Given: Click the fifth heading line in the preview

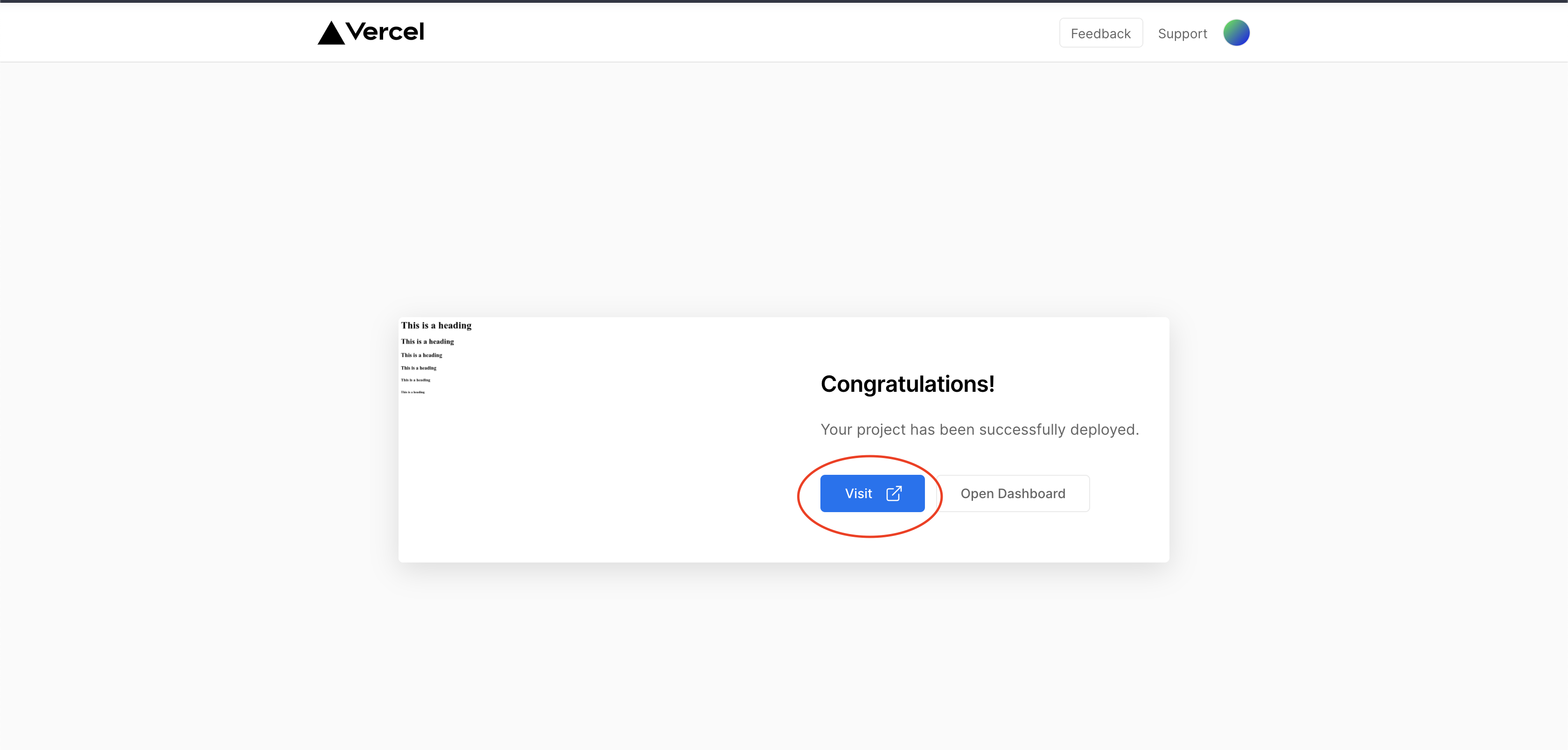Looking at the screenshot, I should tap(415, 380).
